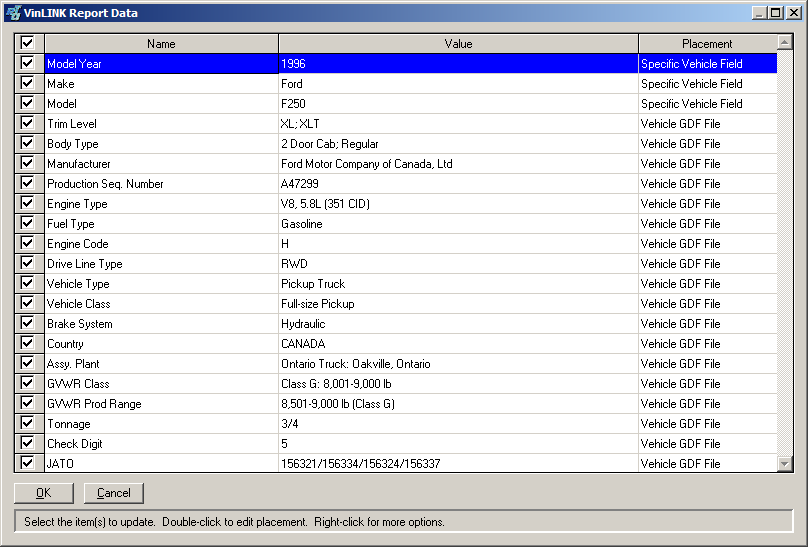Click the scrollbar down arrow
This screenshot has width=808, height=547.
[x=785, y=463]
